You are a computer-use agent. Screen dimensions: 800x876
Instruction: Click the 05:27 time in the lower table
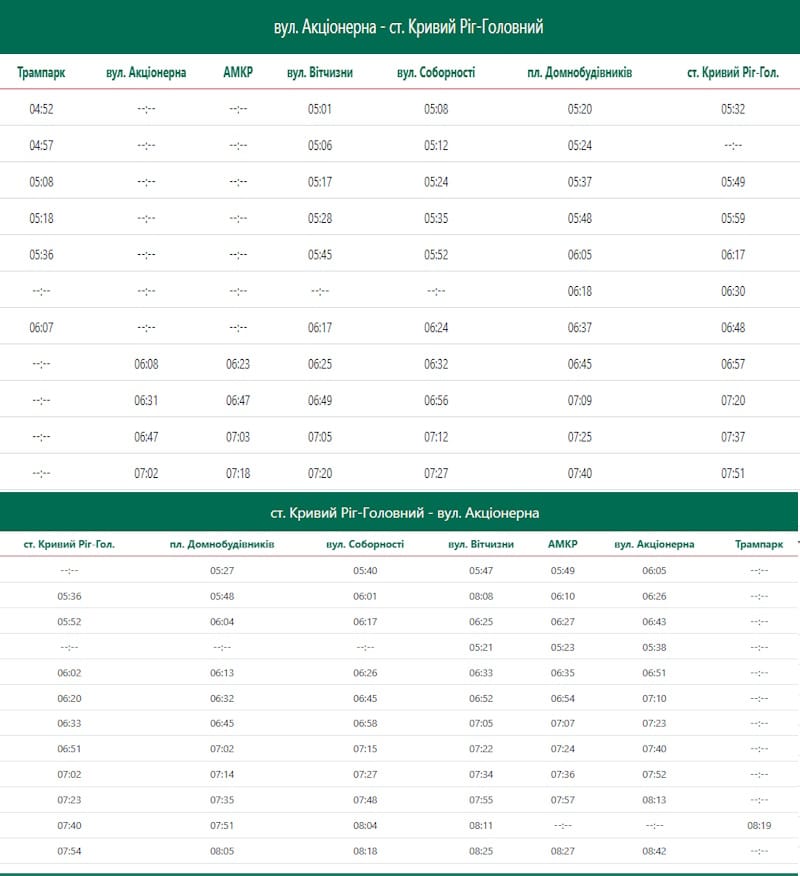(x=222, y=571)
